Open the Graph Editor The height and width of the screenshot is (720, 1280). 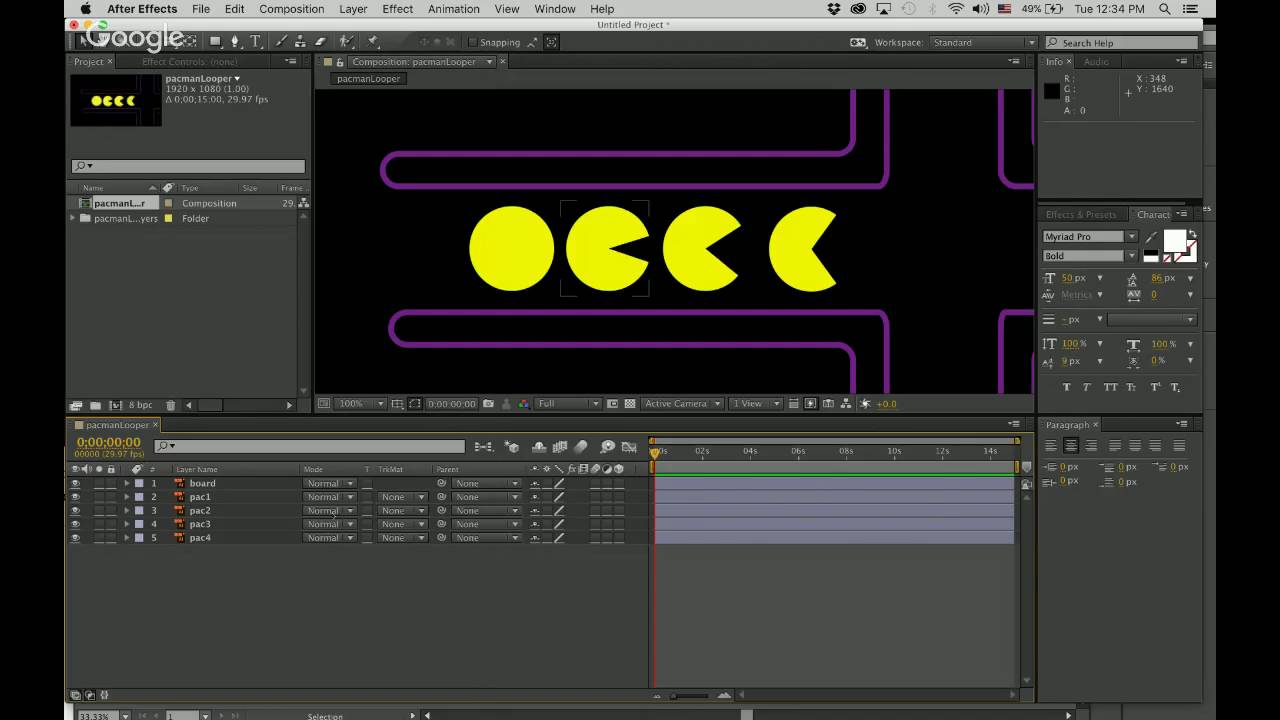(629, 447)
